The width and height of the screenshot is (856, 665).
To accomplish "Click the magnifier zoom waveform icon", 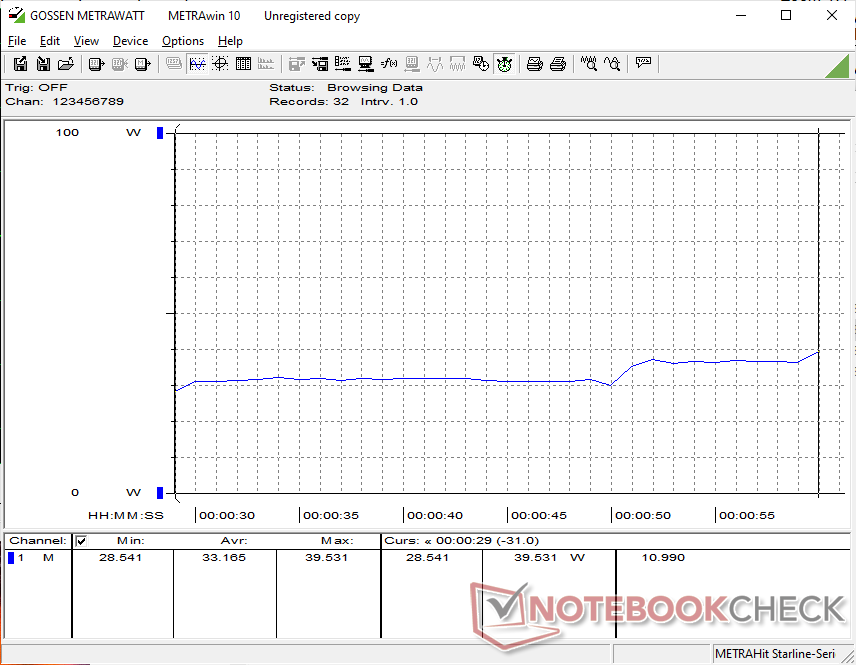I will (589, 64).
